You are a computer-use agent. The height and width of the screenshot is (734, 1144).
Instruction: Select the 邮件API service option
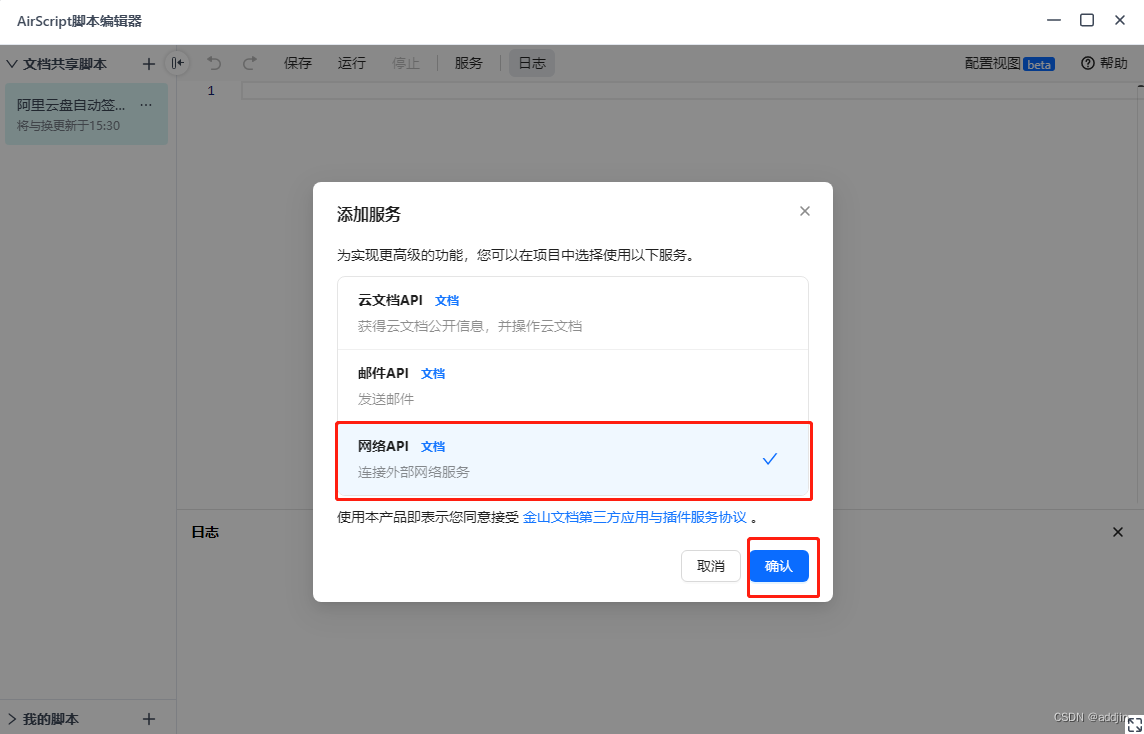pos(572,386)
